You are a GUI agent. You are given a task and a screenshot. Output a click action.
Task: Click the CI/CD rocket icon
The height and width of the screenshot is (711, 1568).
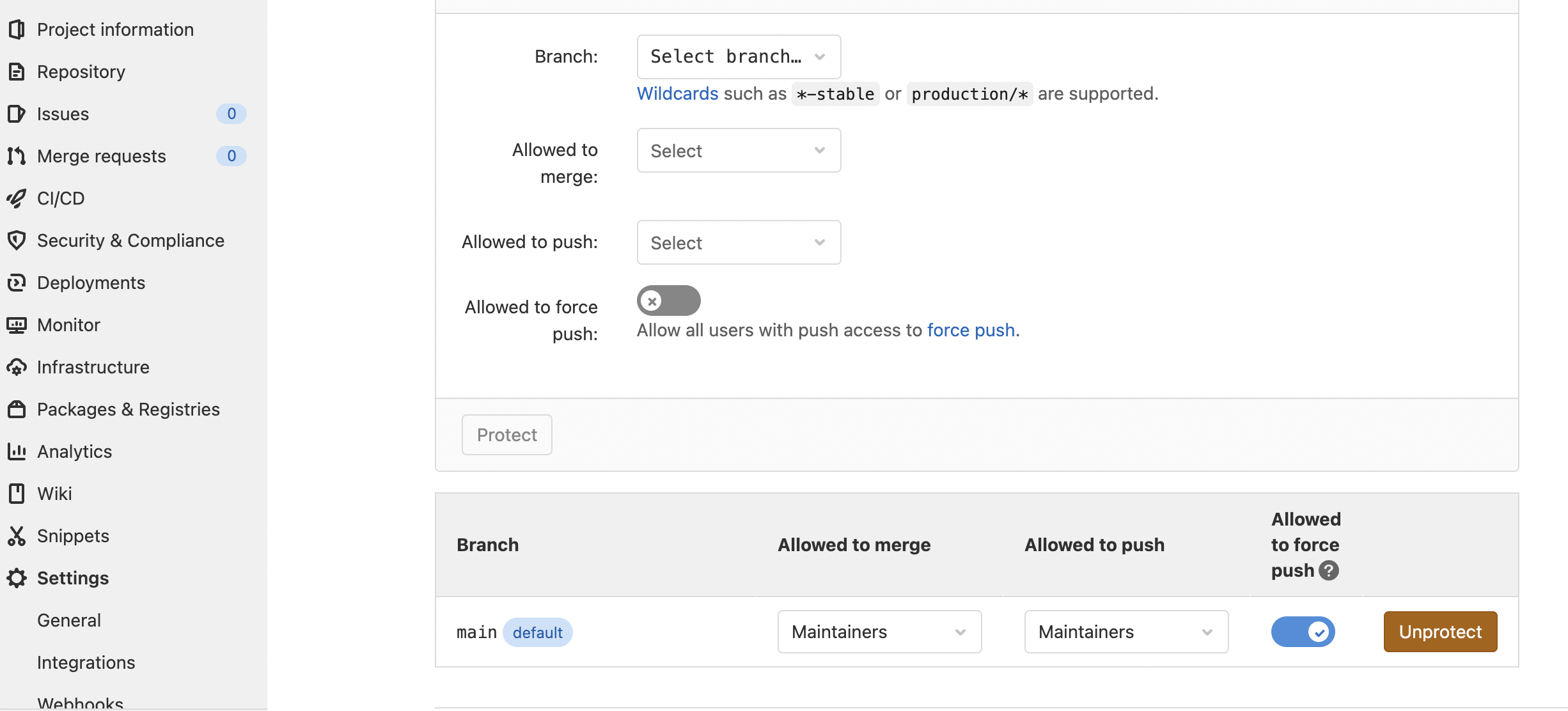[17, 198]
